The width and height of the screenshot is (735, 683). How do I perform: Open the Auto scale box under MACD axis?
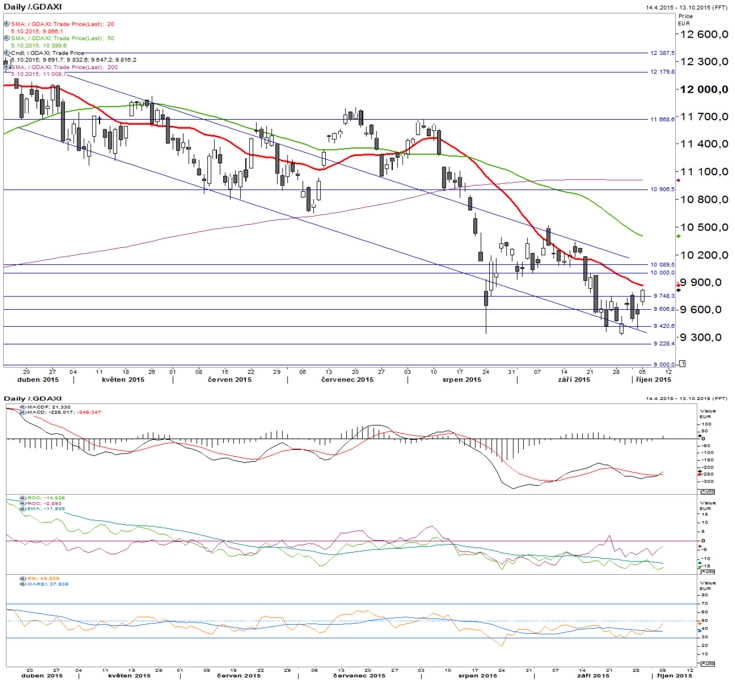tap(707, 491)
